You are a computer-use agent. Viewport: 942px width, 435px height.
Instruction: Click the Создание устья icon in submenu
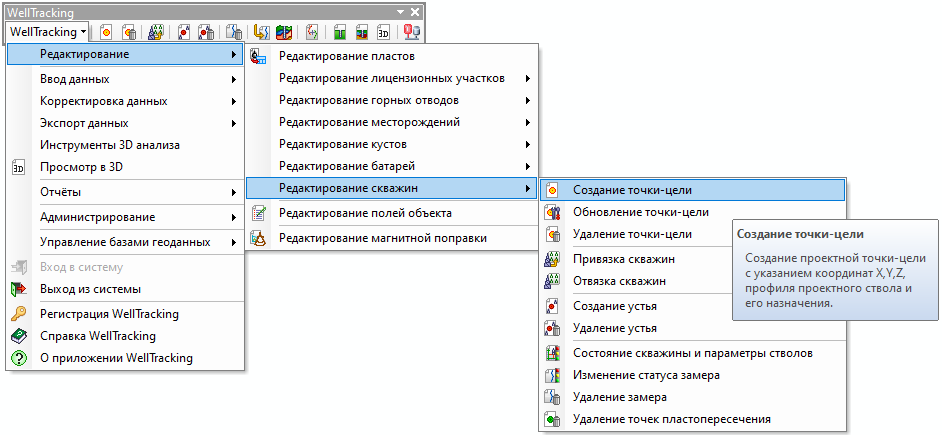551,306
